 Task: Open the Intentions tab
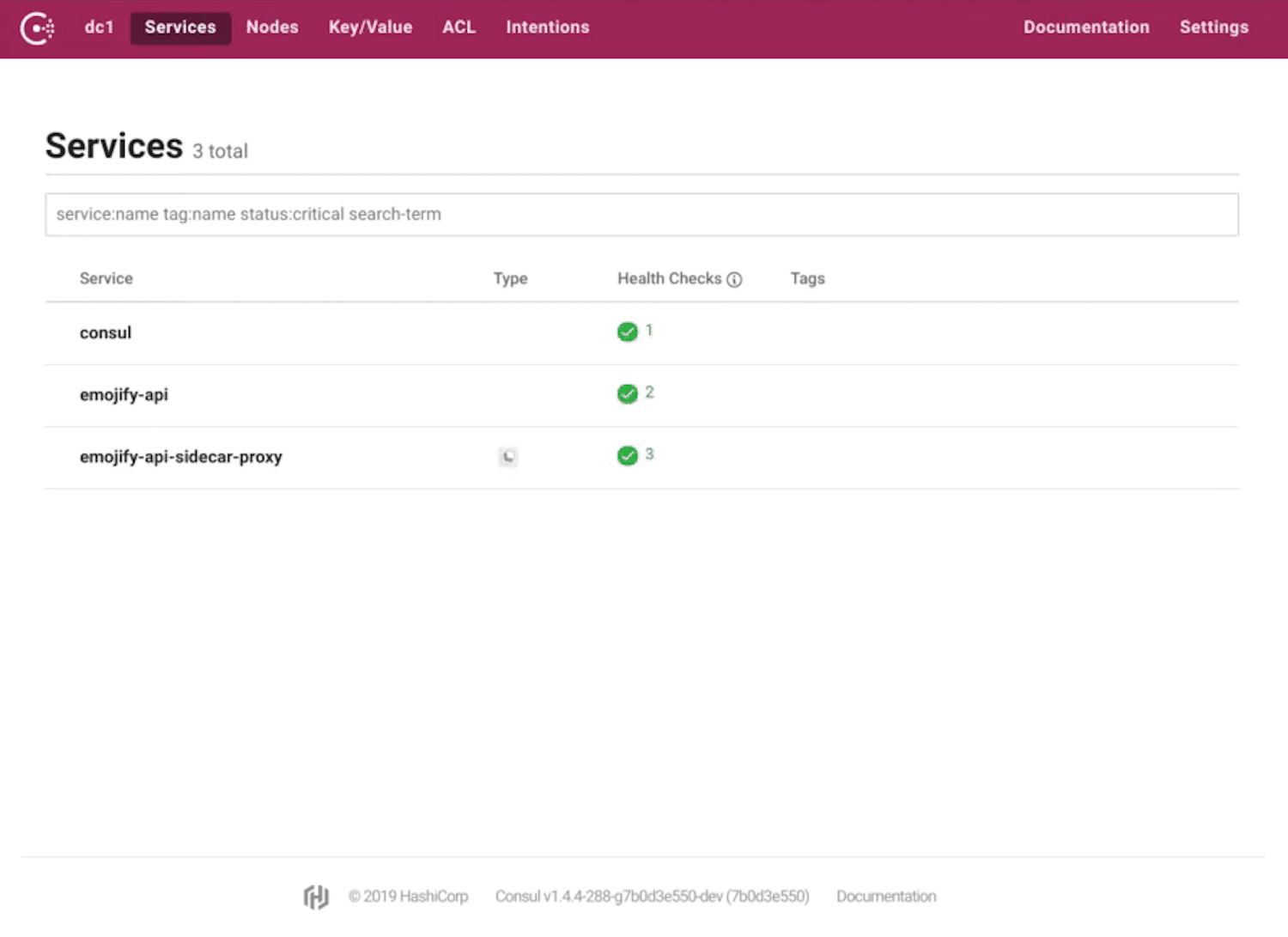pyautogui.click(x=547, y=27)
